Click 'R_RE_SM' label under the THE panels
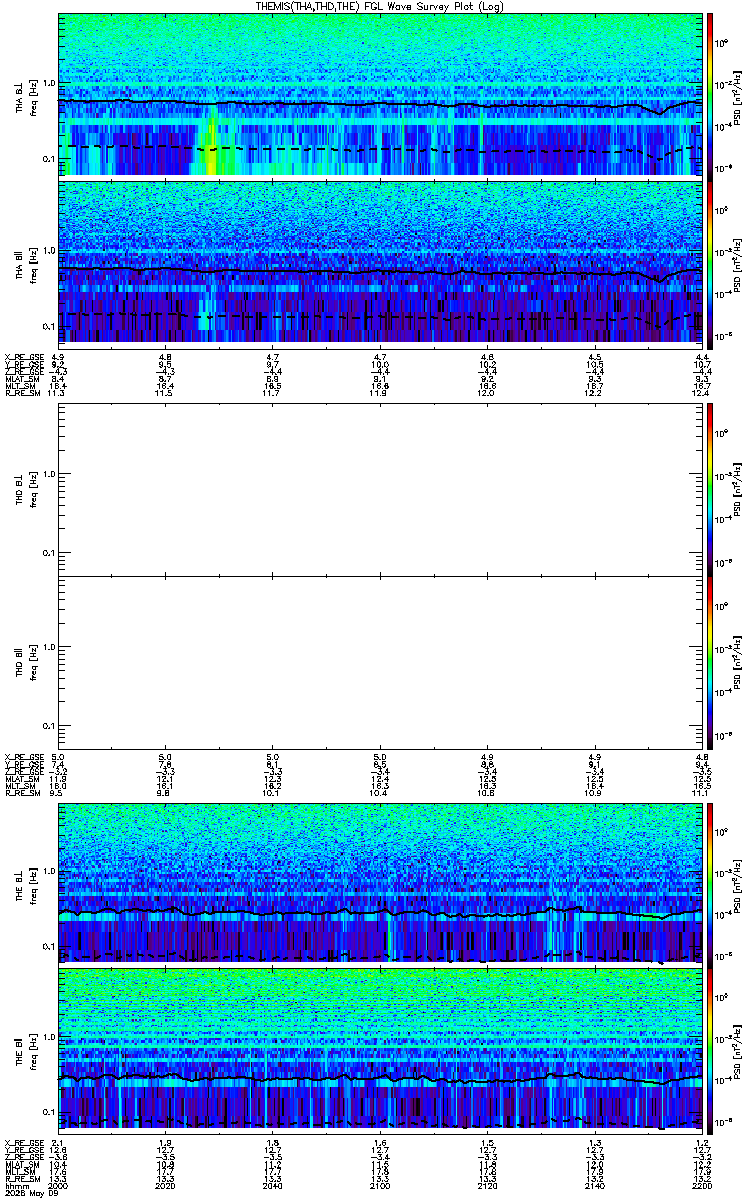The height and width of the screenshot is (1200, 750). point(22,1178)
